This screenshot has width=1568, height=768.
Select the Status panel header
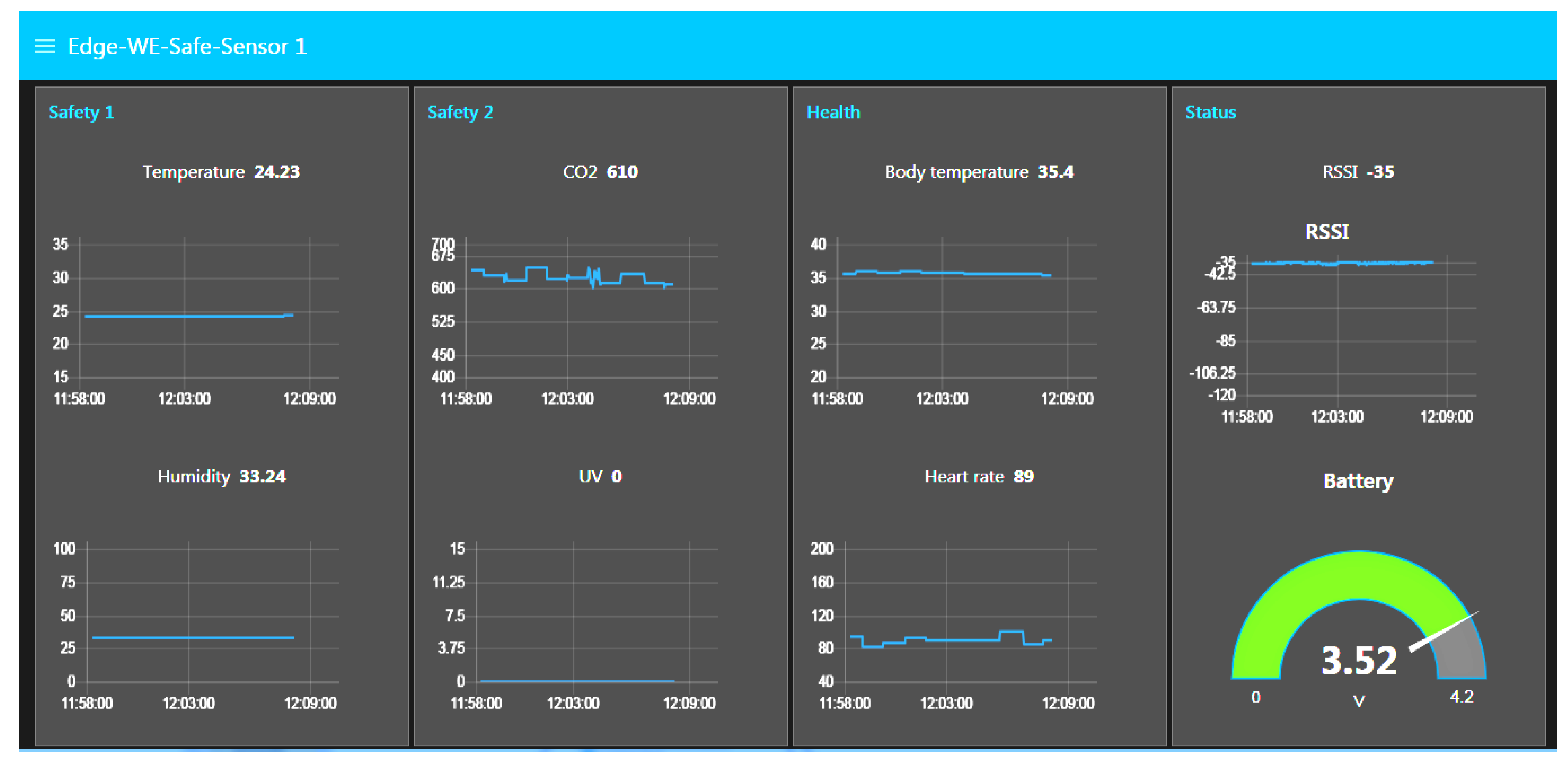(1210, 112)
